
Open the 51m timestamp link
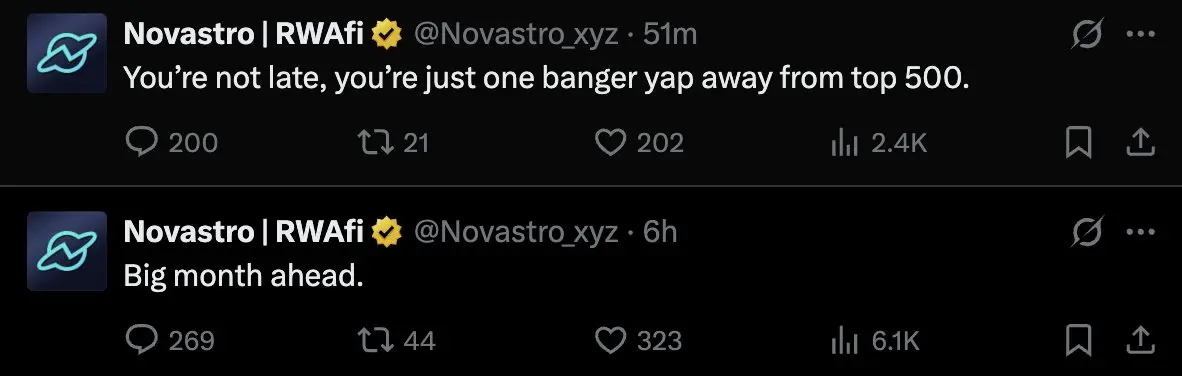point(670,34)
